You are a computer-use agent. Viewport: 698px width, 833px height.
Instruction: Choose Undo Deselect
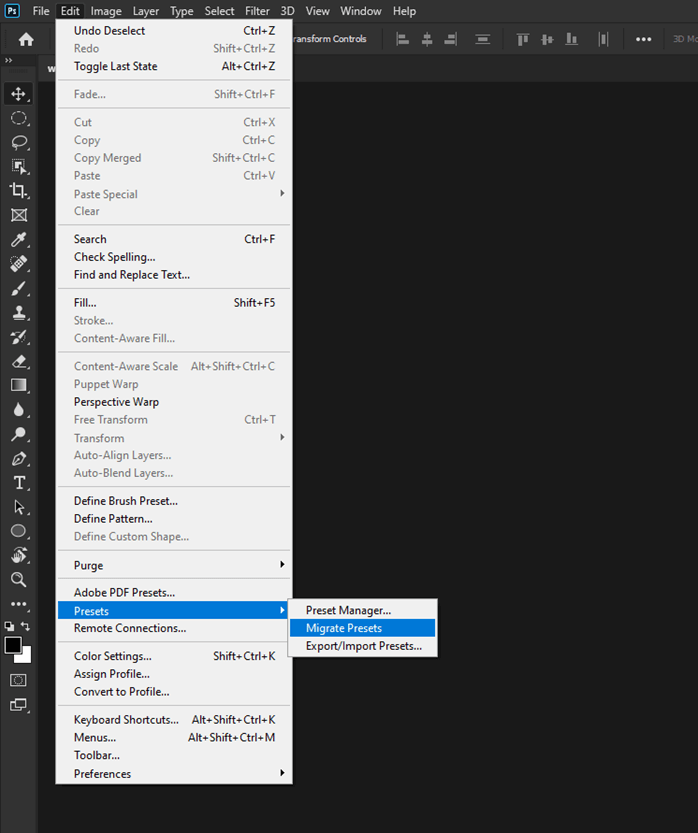[174, 31]
